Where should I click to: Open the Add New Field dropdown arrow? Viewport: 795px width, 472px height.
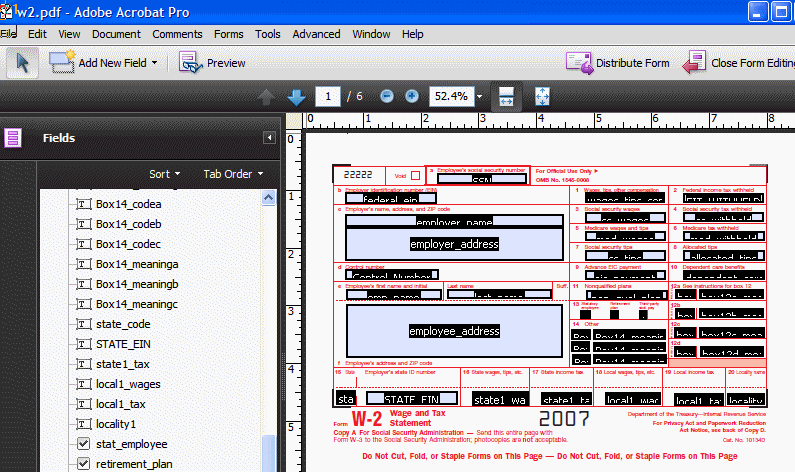click(x=154, y=63)
